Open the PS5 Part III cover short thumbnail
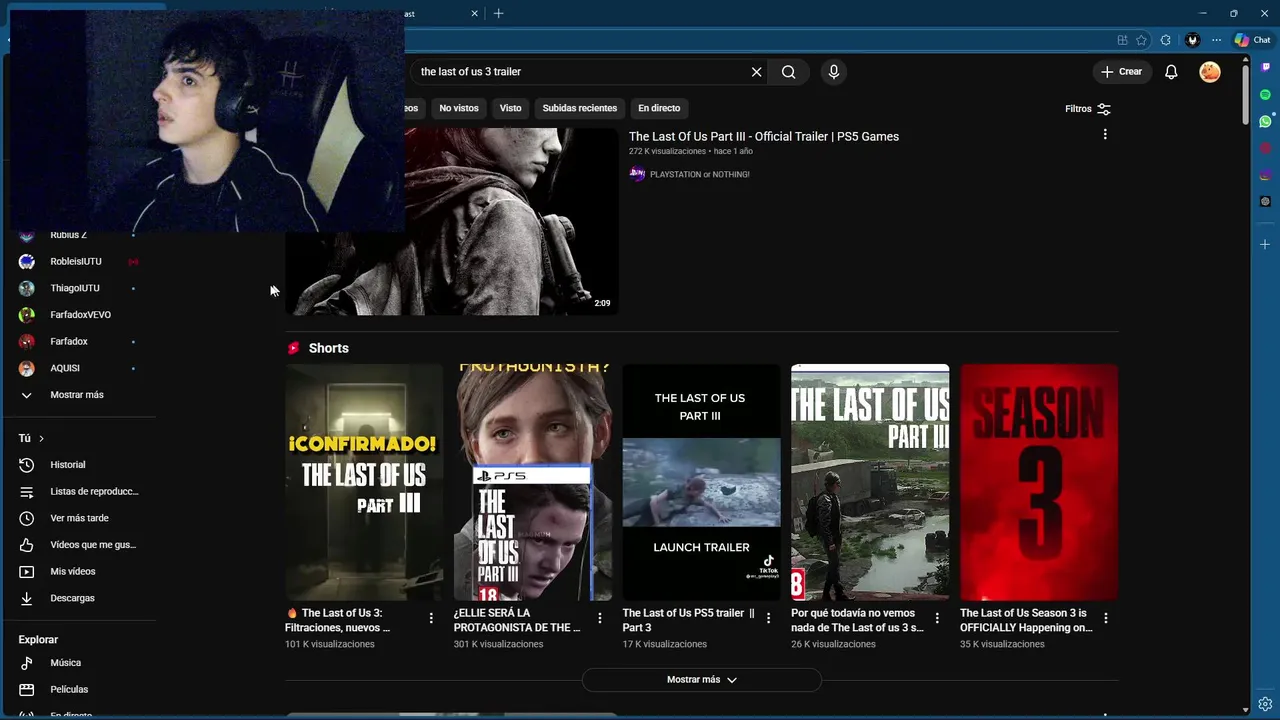1280x720 pixels. tap(533, 482)
